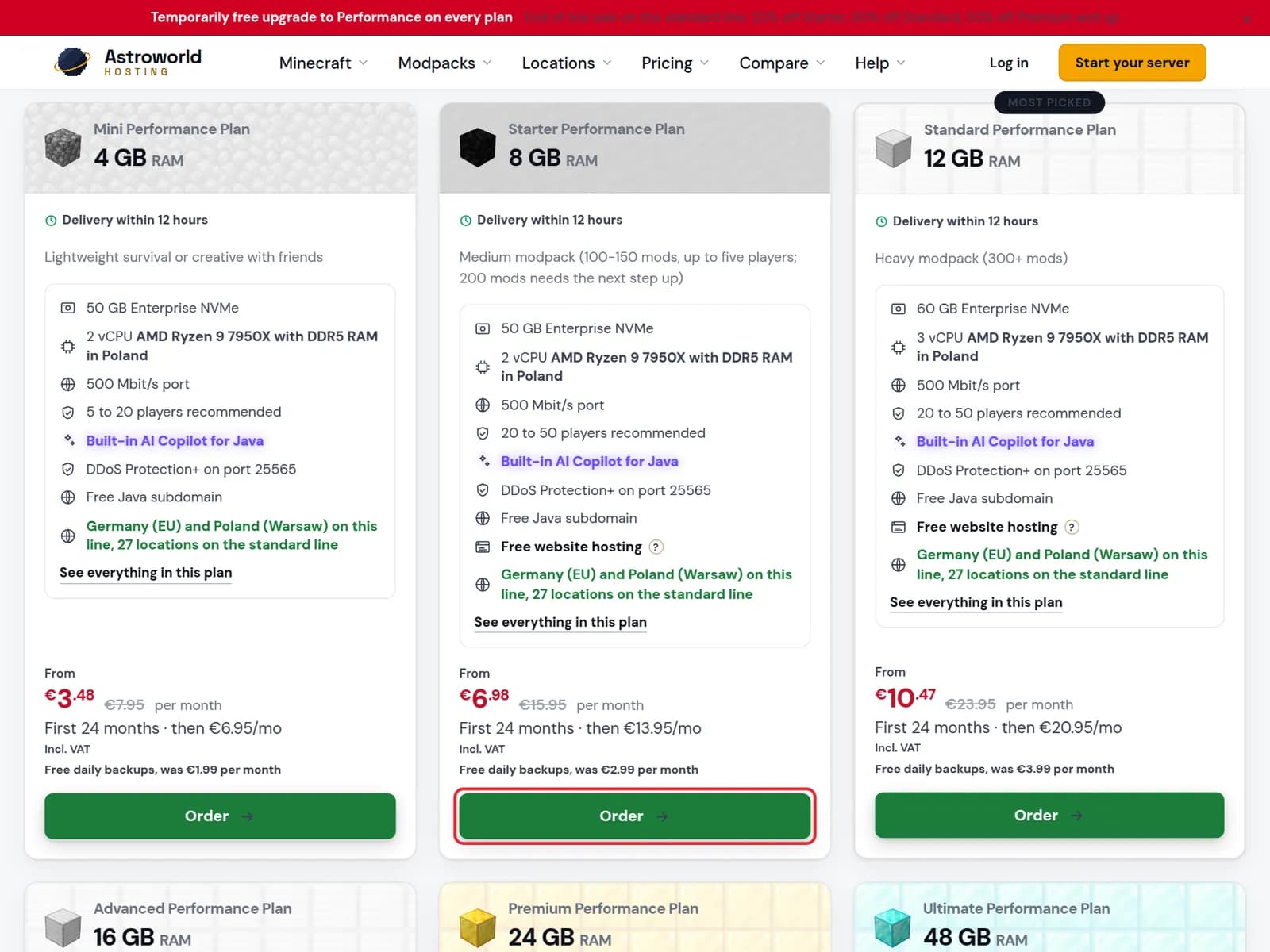Open Built-in AI Copilot for Java in Starter plan
This screenshot has height=952, width=1270.
coord(590,462)
